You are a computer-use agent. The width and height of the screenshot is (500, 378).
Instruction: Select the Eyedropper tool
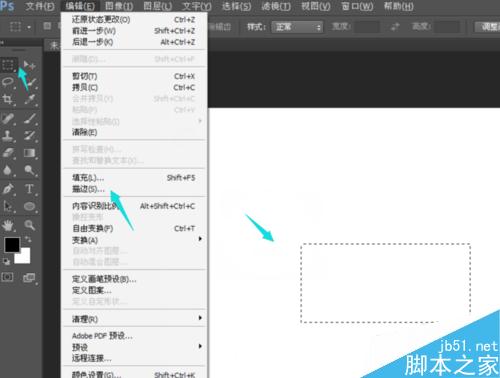30,99
